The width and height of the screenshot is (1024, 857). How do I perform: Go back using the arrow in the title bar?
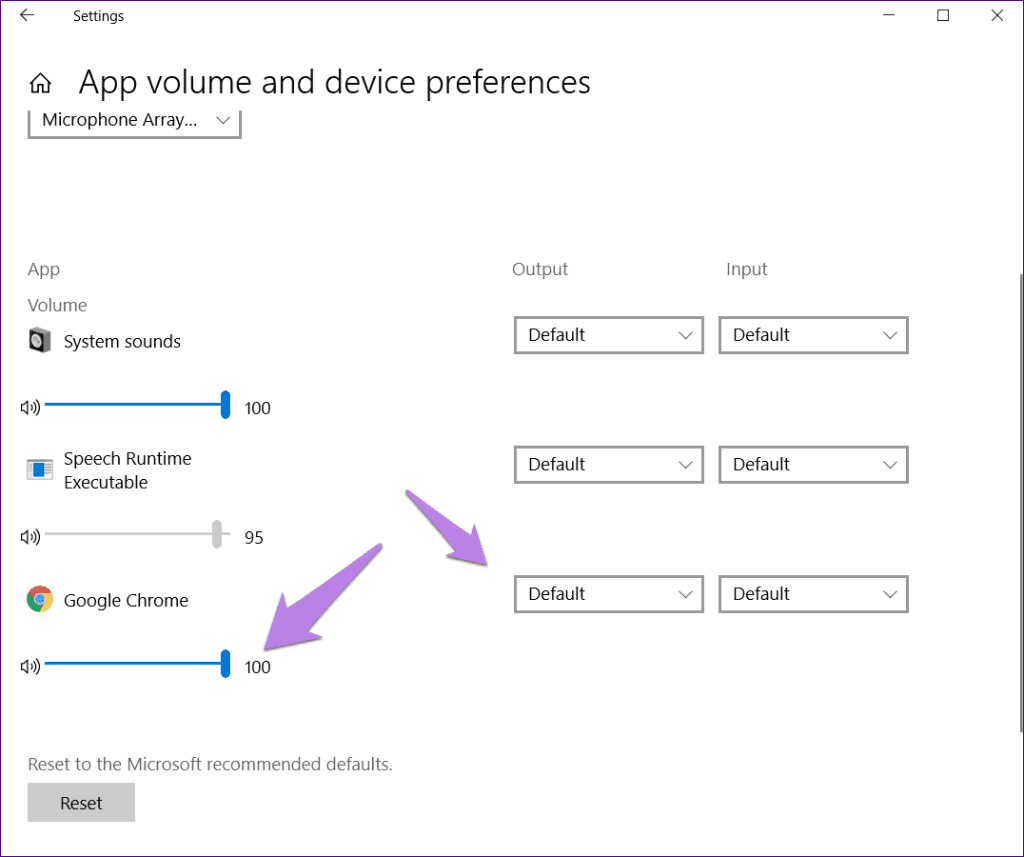click(28, 15)
